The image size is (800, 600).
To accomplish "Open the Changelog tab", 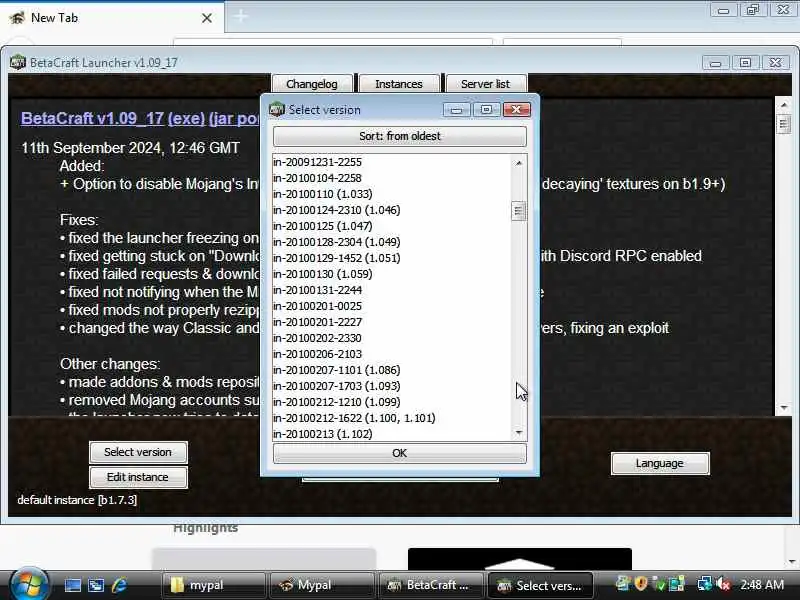I will point(312,84).
